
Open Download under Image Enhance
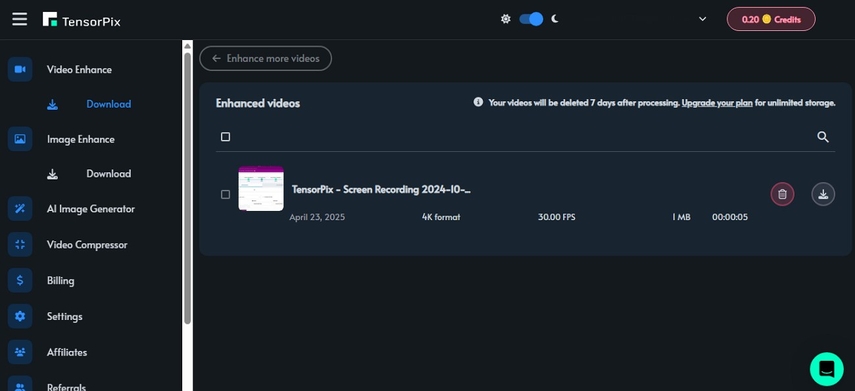109,174
